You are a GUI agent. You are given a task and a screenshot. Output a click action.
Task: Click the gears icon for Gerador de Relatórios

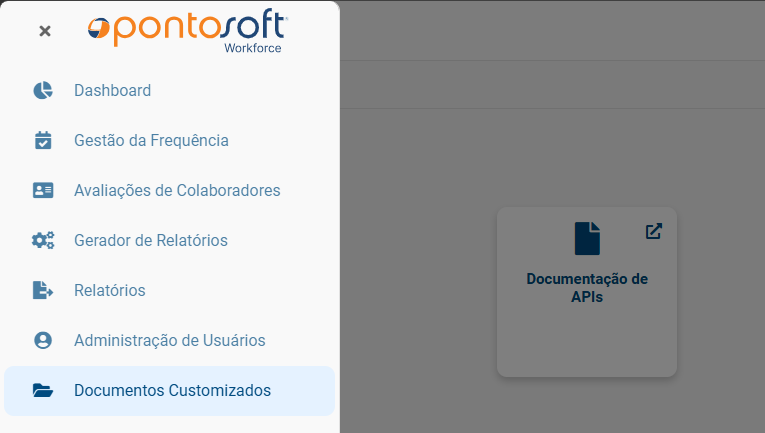click(x=43, y=240)
